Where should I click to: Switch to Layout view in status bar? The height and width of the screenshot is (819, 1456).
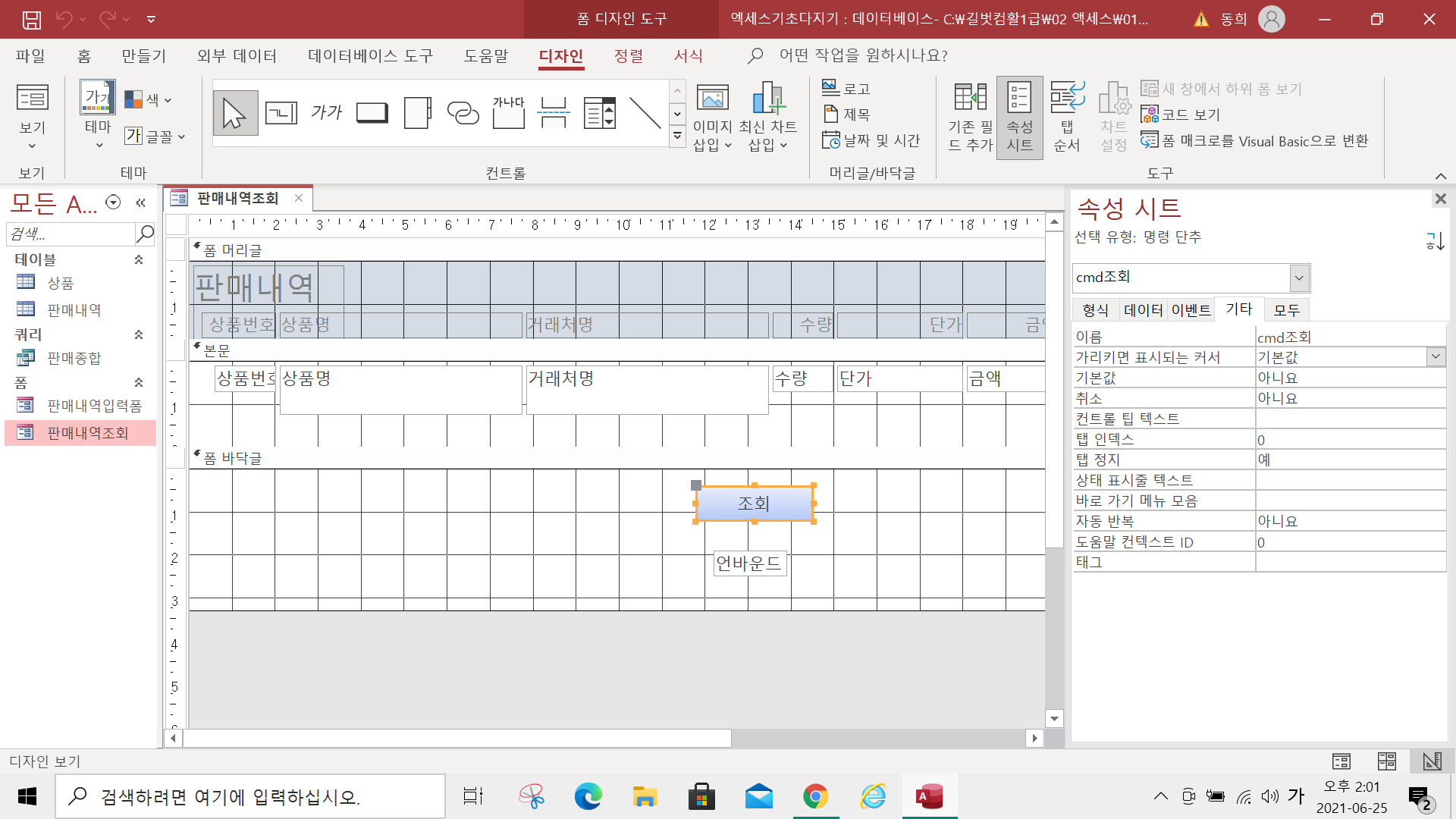tap(1386, 761)
